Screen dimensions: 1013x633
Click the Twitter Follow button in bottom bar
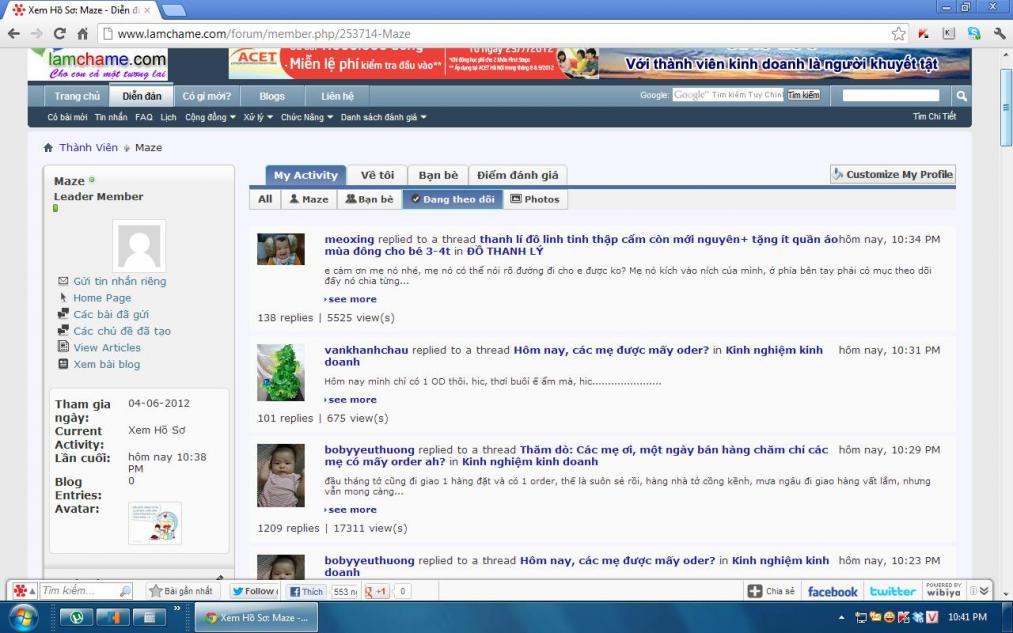255,591
